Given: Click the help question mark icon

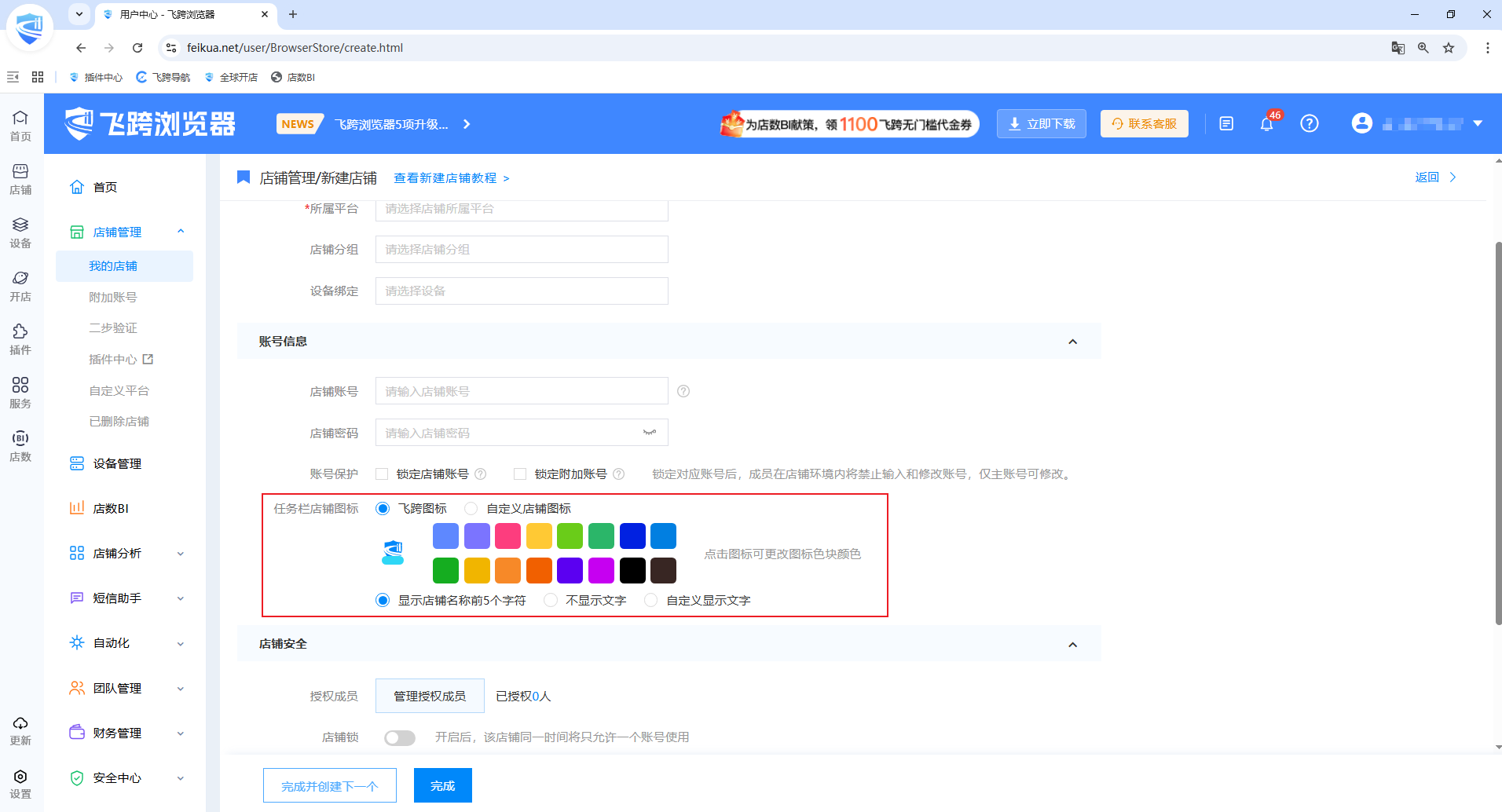Looking at the screenshot, I should [1309, 123].
